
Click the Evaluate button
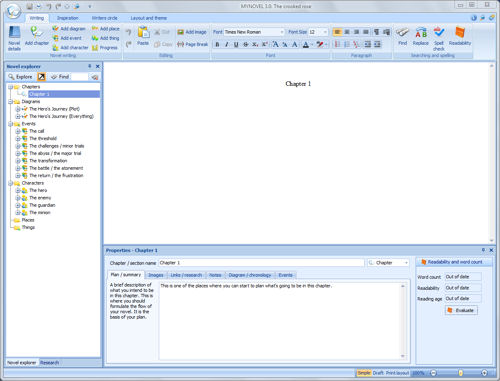tap(461, 310)
